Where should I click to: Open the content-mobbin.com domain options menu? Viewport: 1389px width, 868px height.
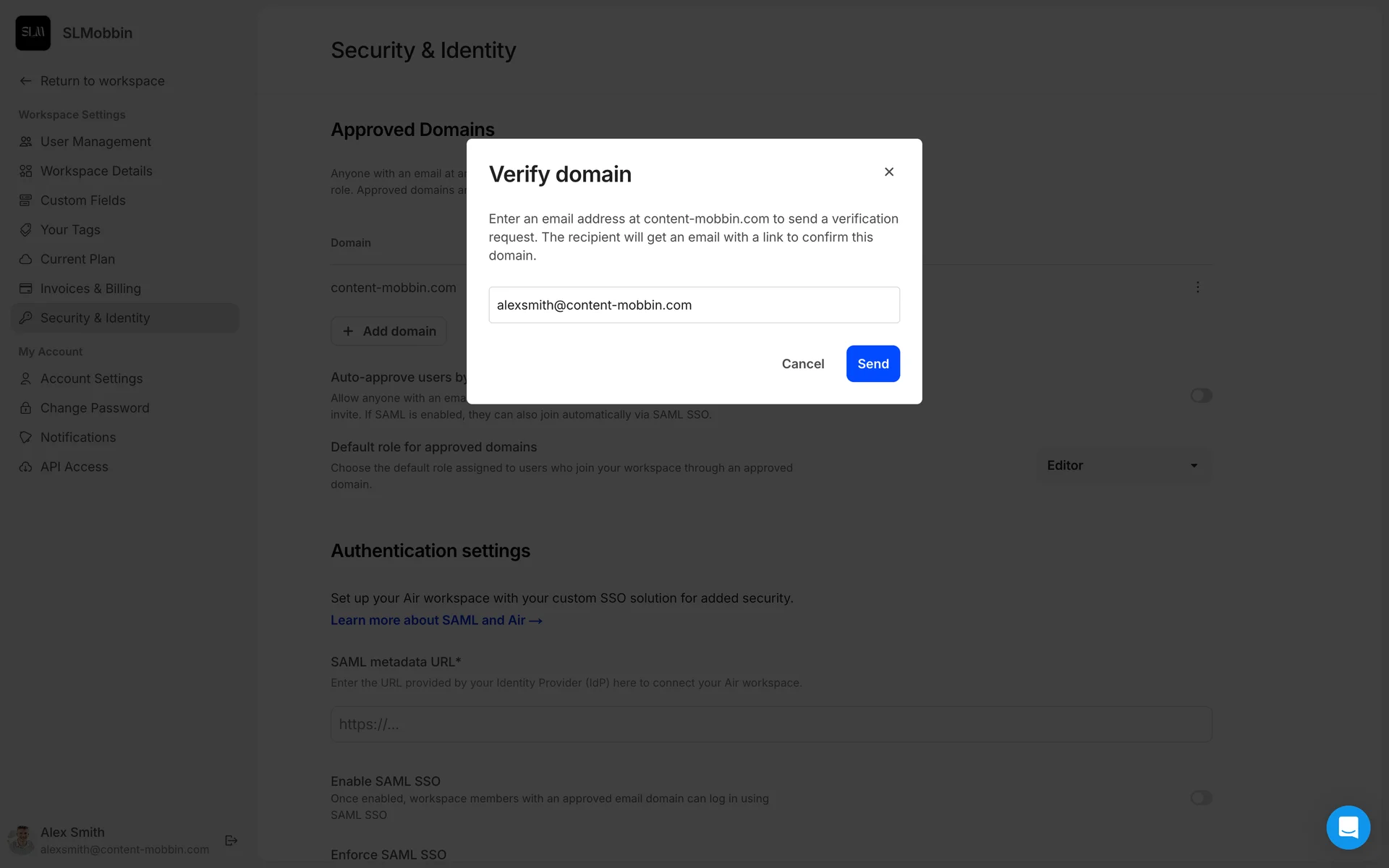click(1197, 288)
